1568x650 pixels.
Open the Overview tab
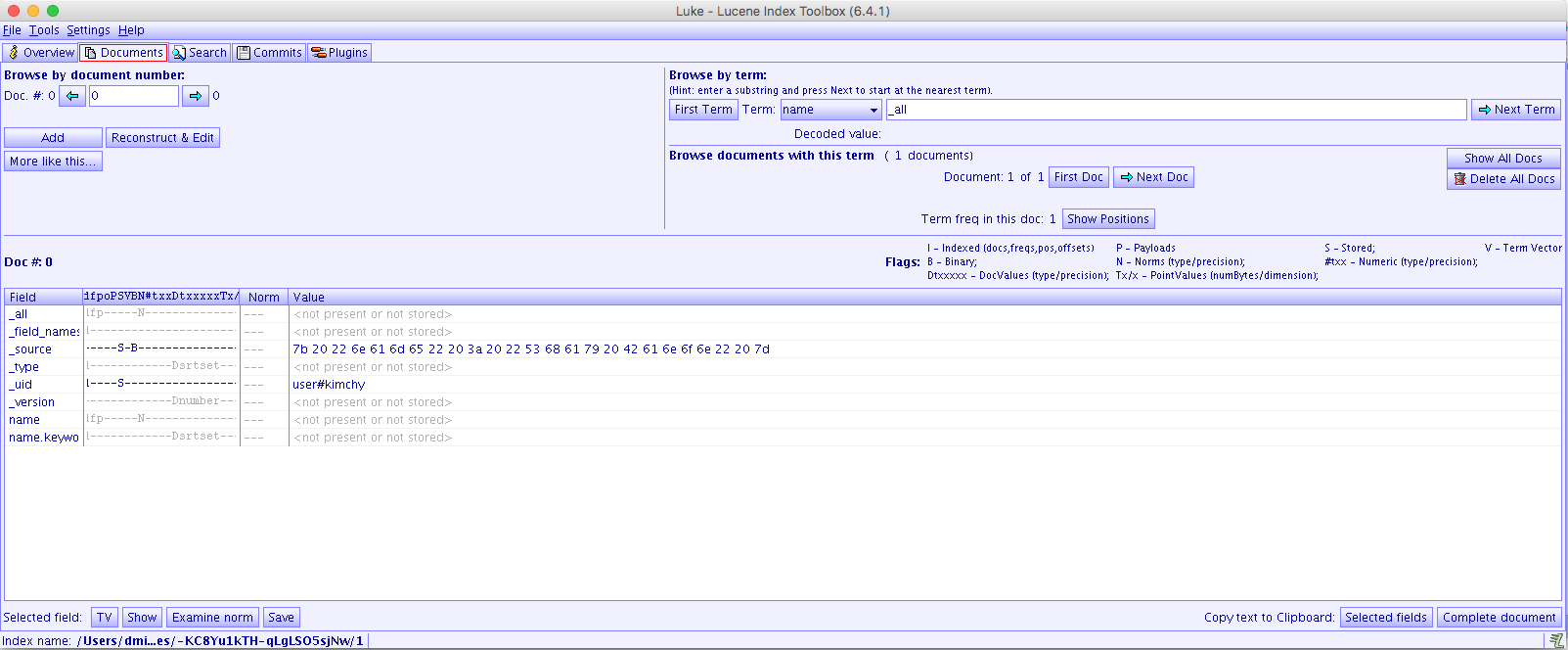click(x=40, y=53)
